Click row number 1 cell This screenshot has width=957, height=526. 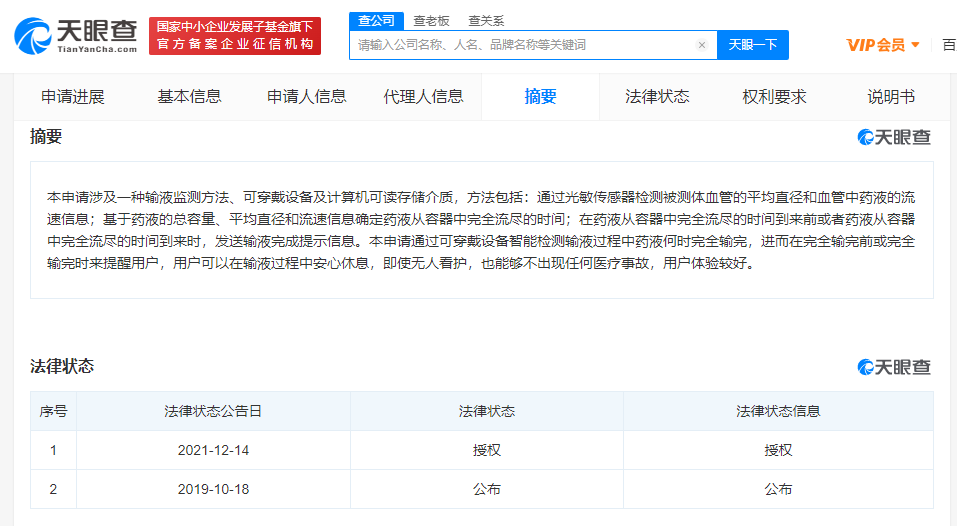pyautogui.click(x=53, y=450)
